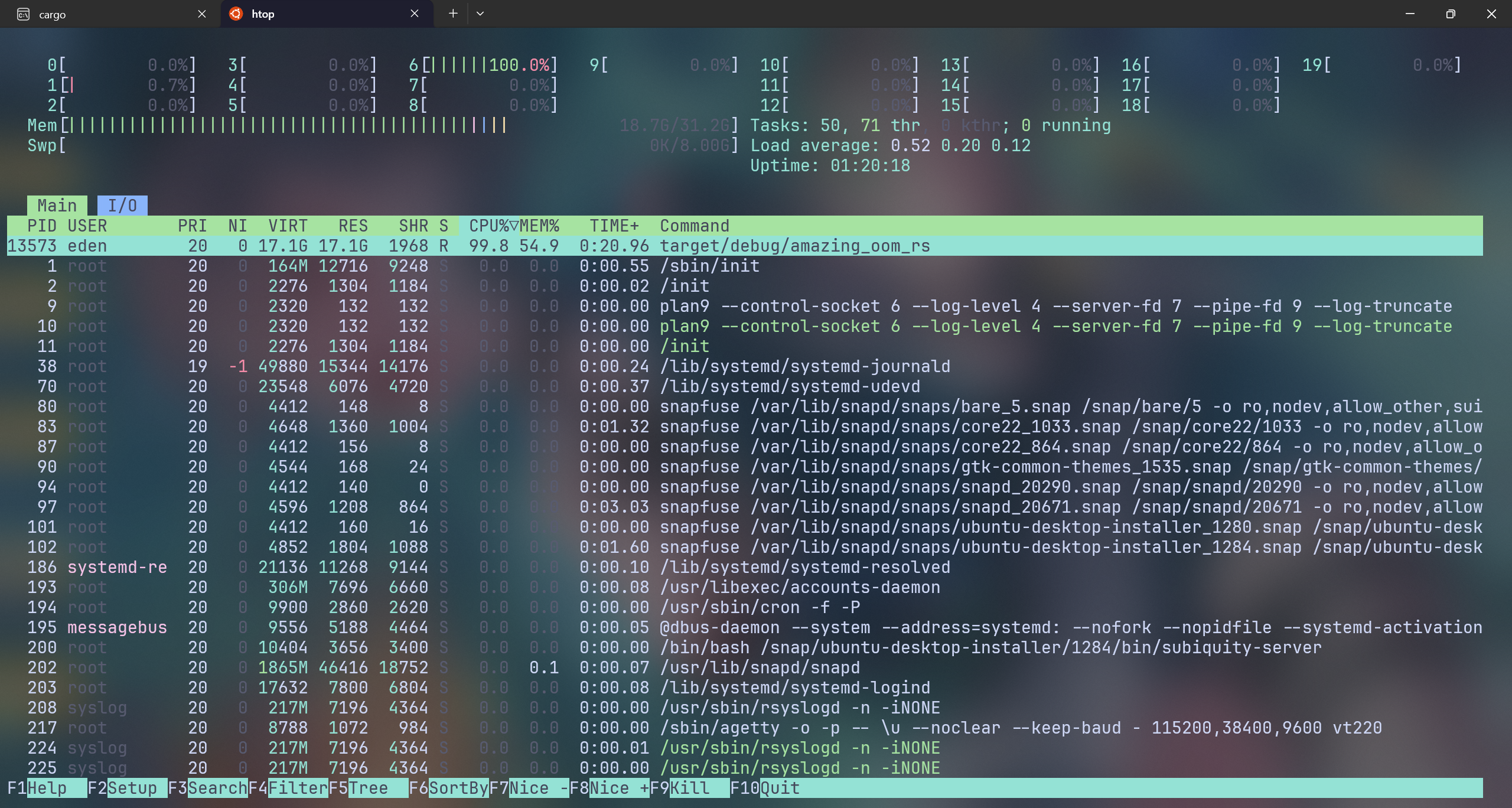Close the htop tab
Viewport: 1512px width, 808px height.
click(415, 14)
